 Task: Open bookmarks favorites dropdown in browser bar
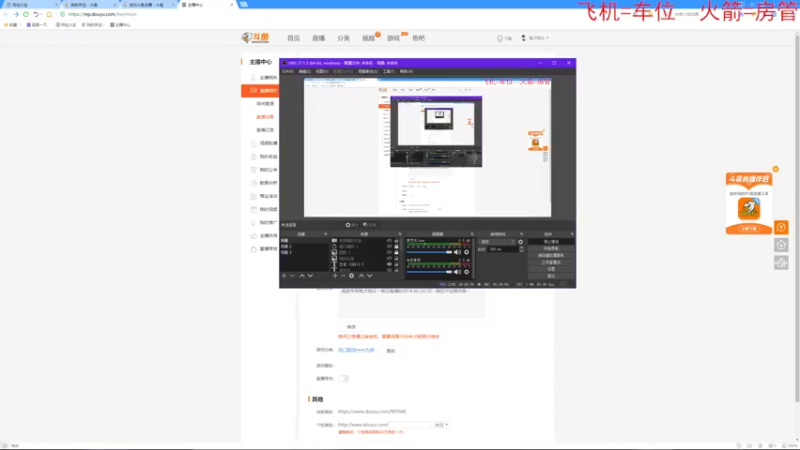click(x=13, y=24)
